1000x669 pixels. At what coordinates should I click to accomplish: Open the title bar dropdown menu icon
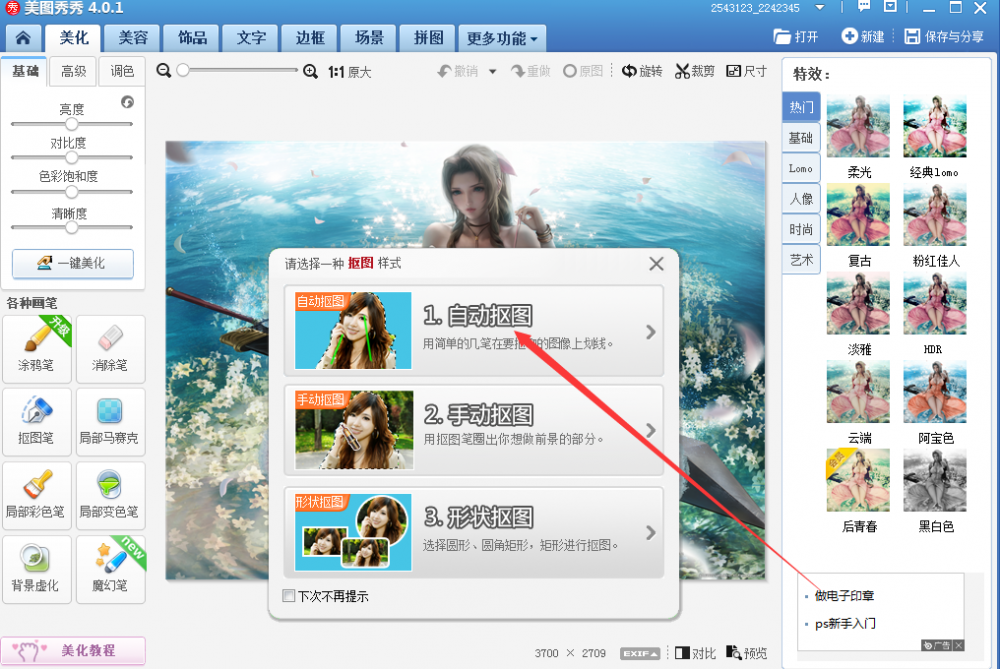[890, 7]
